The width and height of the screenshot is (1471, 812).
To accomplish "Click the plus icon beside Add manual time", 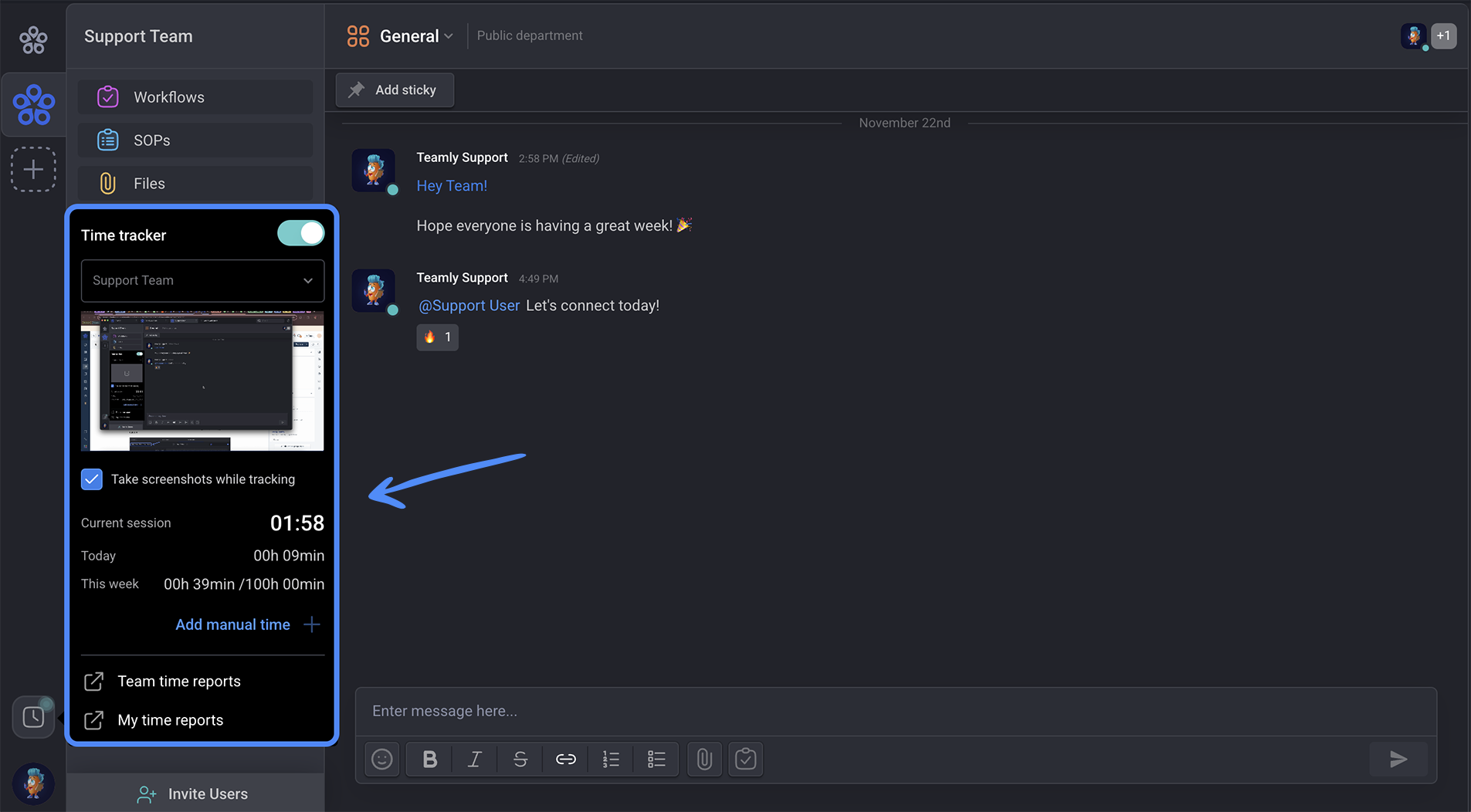I will tap(312, 624).
